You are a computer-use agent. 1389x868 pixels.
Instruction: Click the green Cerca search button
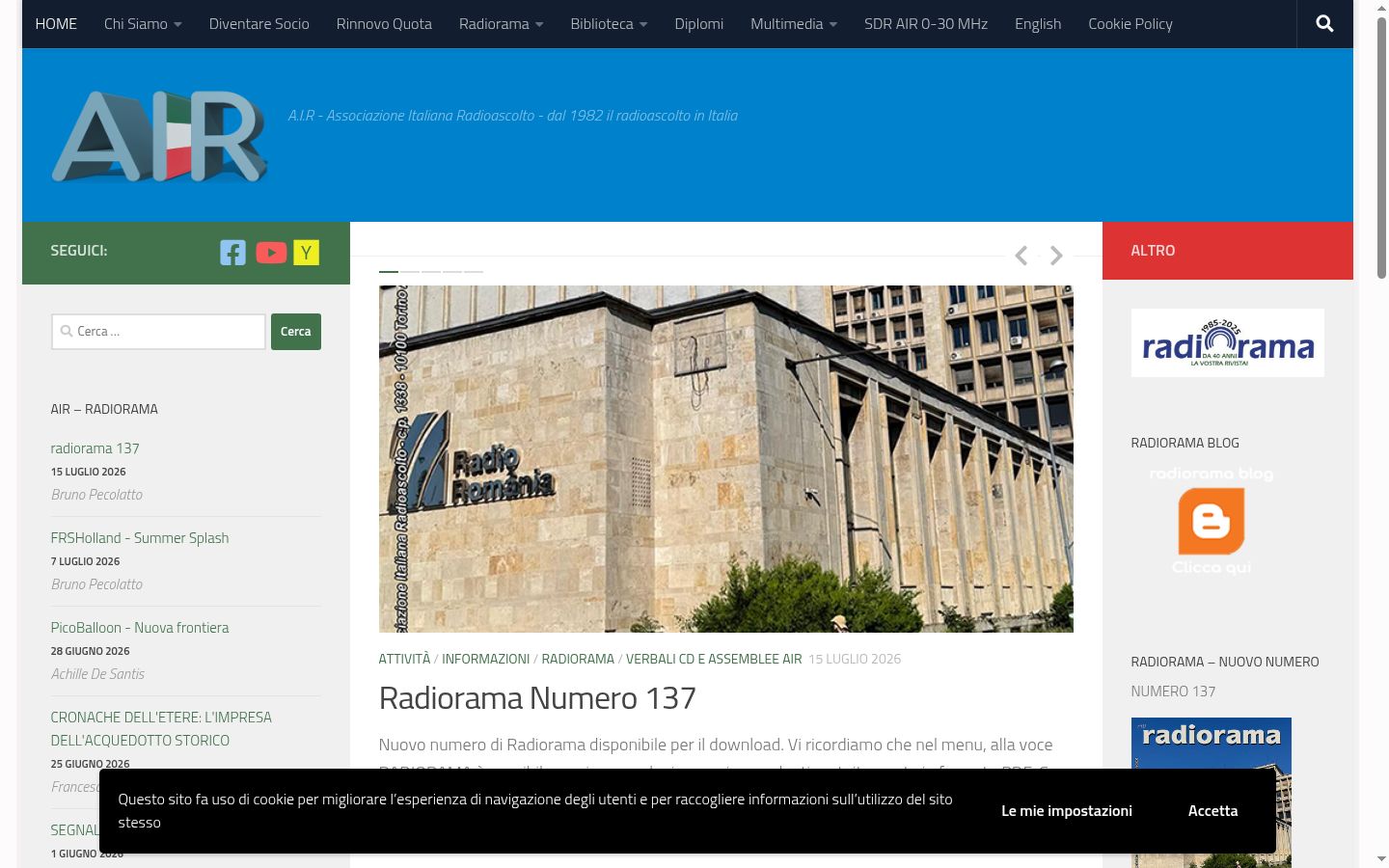click(x=296, y=332)
